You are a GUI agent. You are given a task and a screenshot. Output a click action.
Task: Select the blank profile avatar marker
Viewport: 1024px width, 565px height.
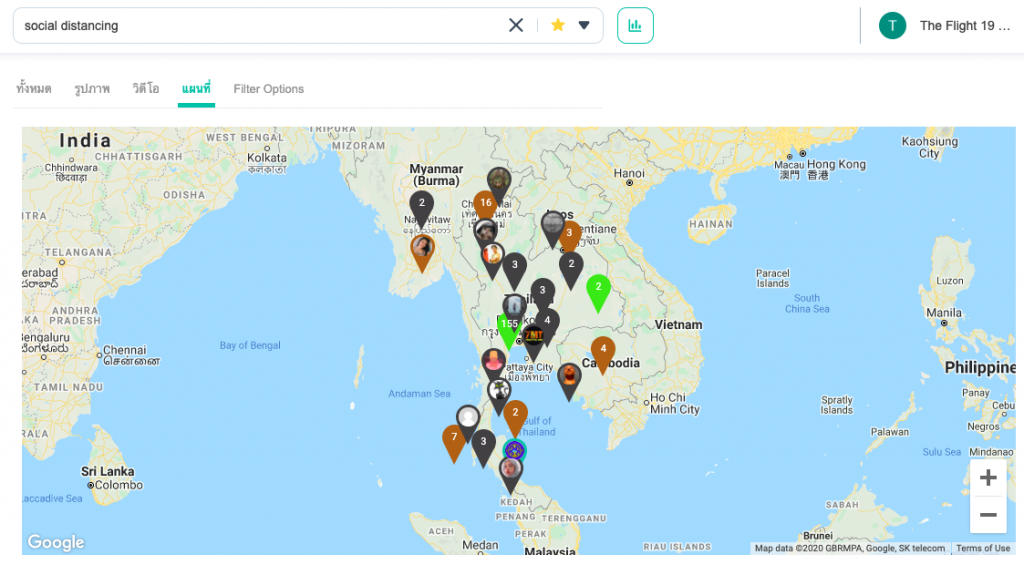pos(468,419)
